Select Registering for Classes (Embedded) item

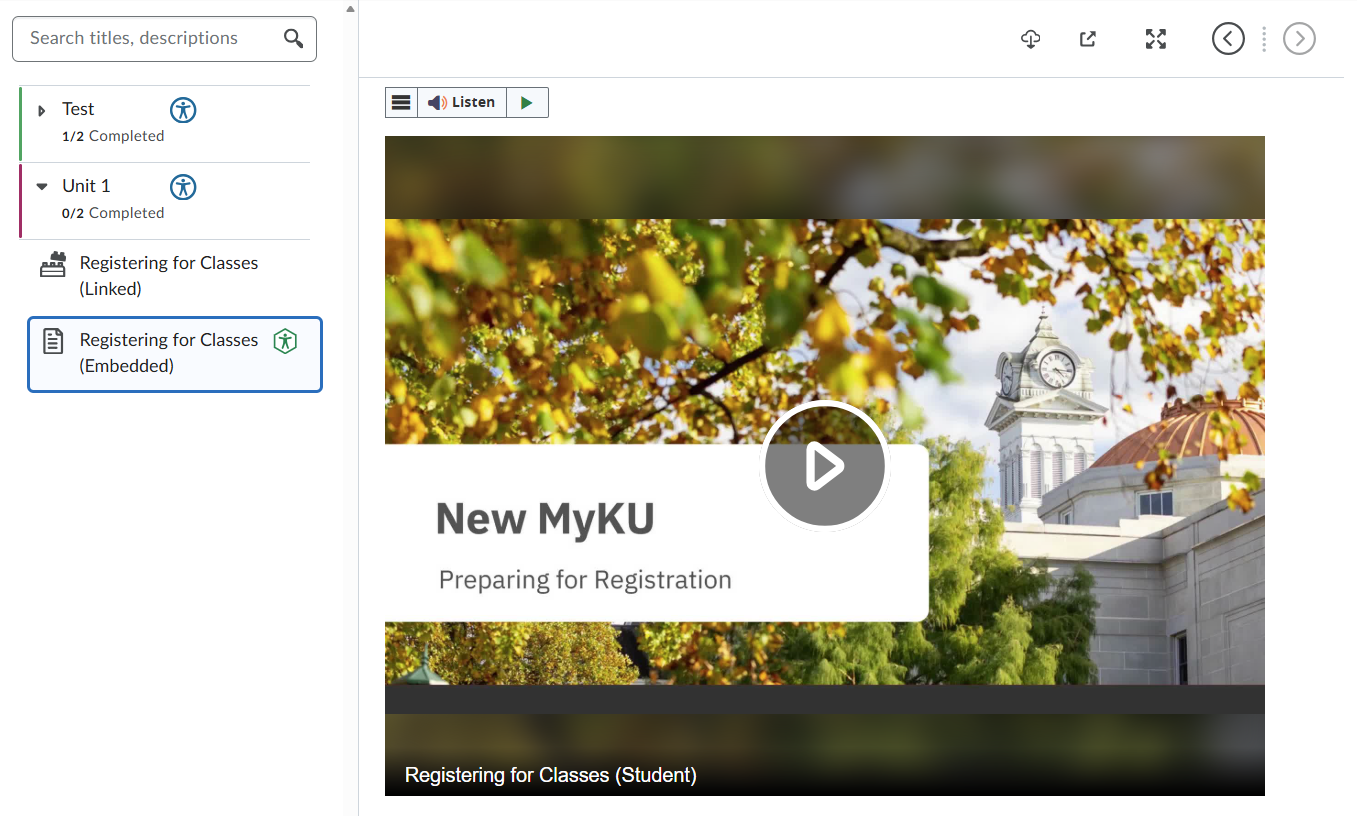coord(175,354)
